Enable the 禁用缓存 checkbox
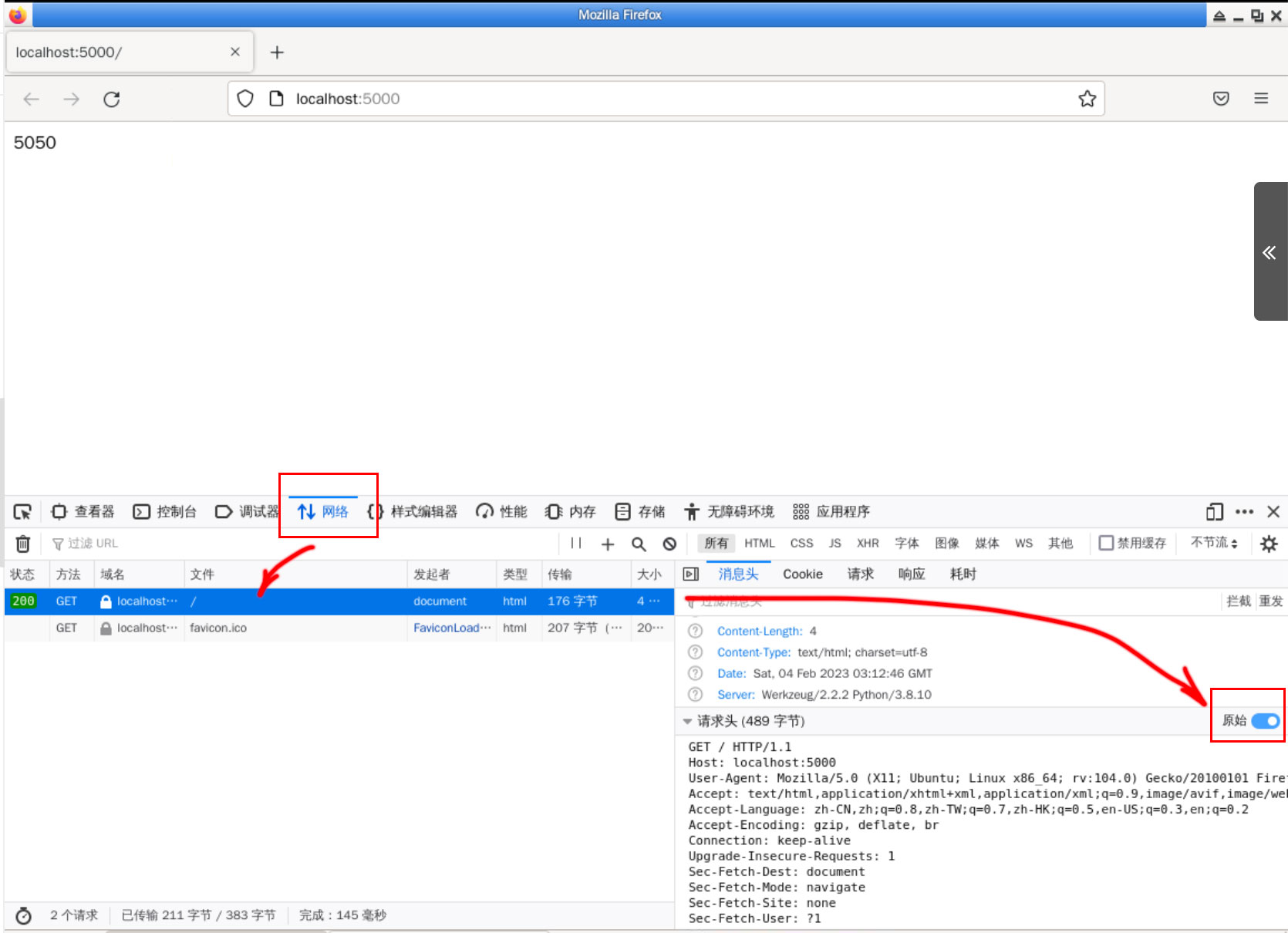 pyautogui.click(x=1106, y=544)
